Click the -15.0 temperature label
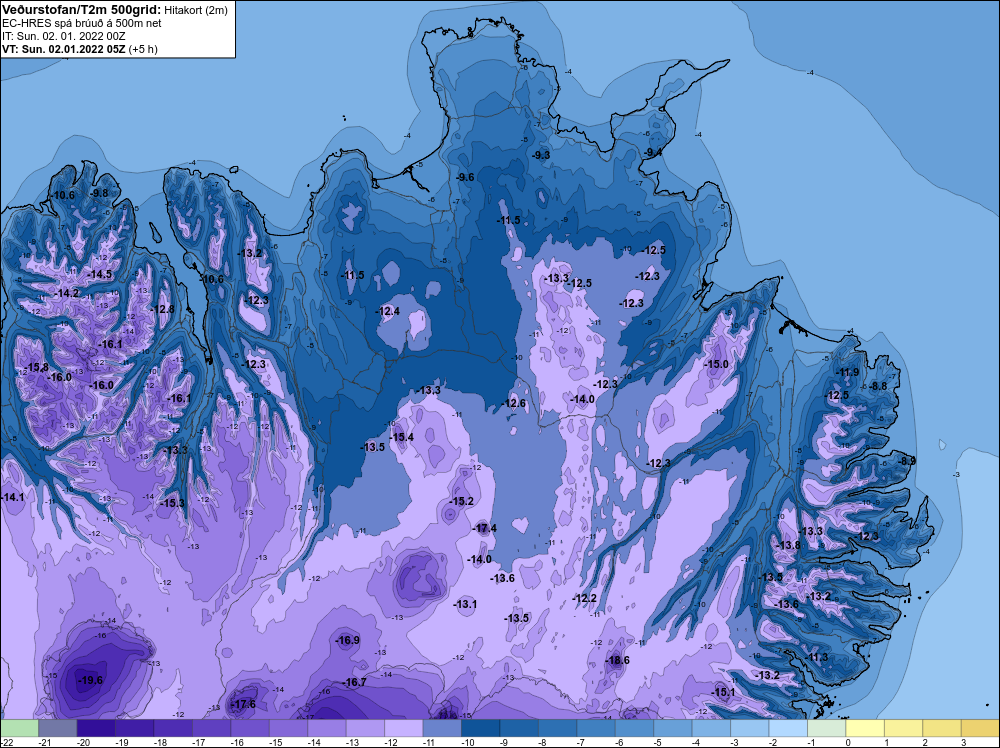1000x748 pixels. [x=716, y=363]
